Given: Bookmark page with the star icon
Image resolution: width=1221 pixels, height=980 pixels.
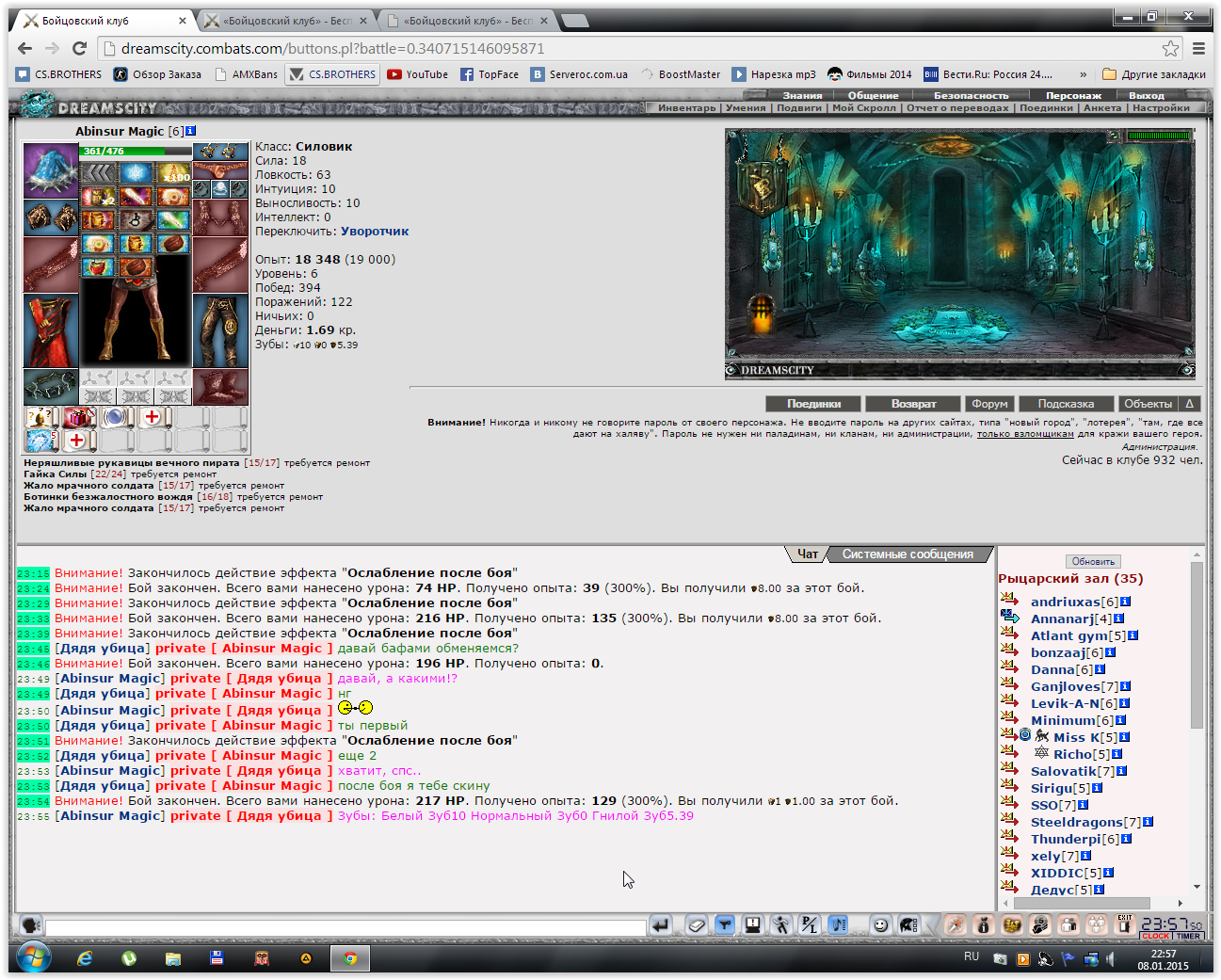Looking at the screenshot, I should [x=1170, y=48].
